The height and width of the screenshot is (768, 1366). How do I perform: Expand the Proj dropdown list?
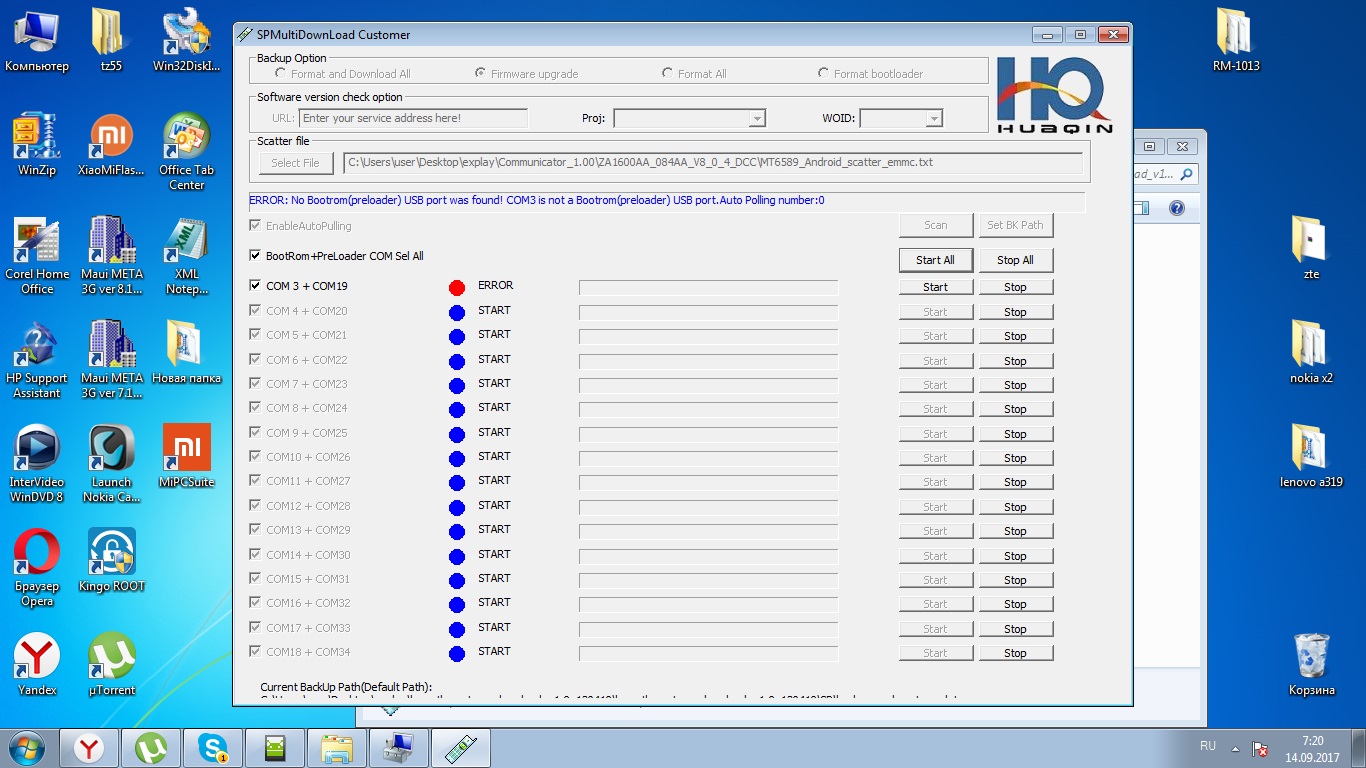(757, 118)
